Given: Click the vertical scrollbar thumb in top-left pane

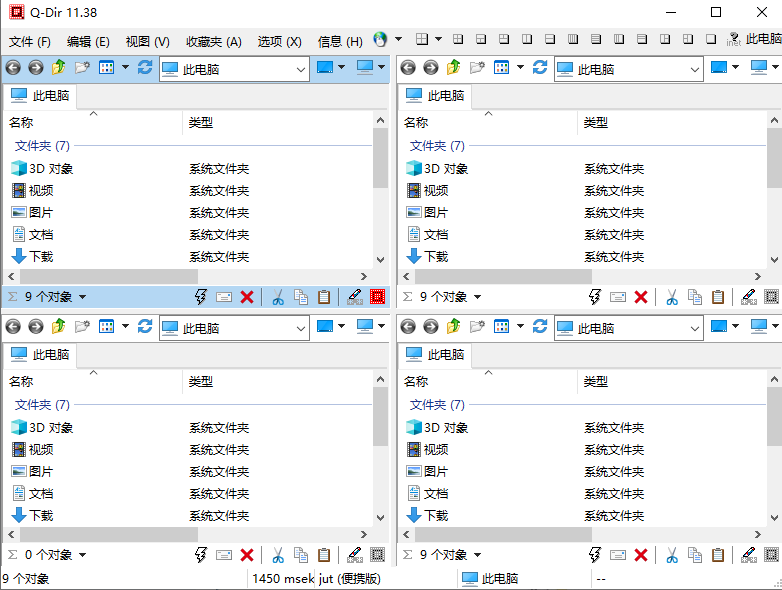Looking at the screenshot, I should point(380,158).
